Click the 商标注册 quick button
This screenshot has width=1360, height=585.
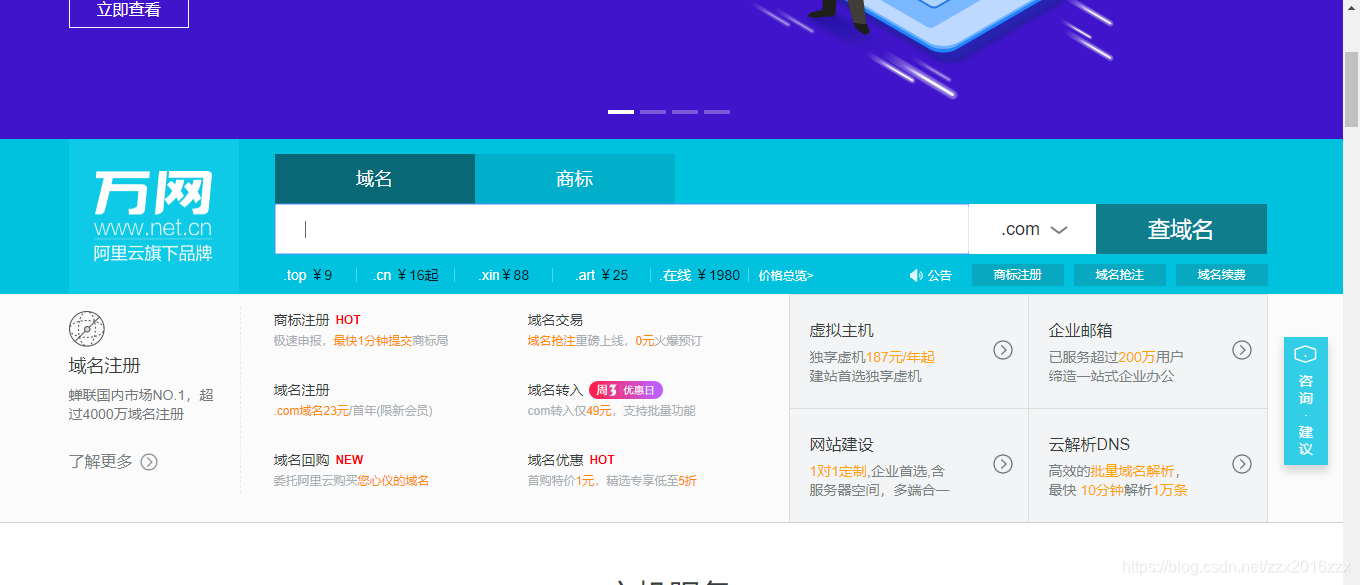click(x=1018, y=275)
